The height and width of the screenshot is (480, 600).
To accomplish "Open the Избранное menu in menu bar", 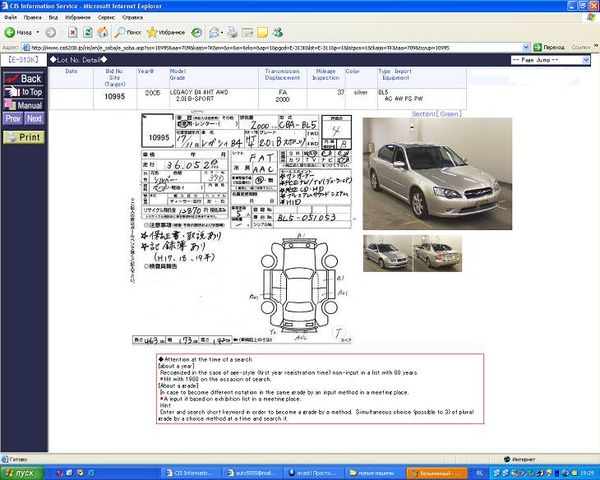I will pos(78,18).
